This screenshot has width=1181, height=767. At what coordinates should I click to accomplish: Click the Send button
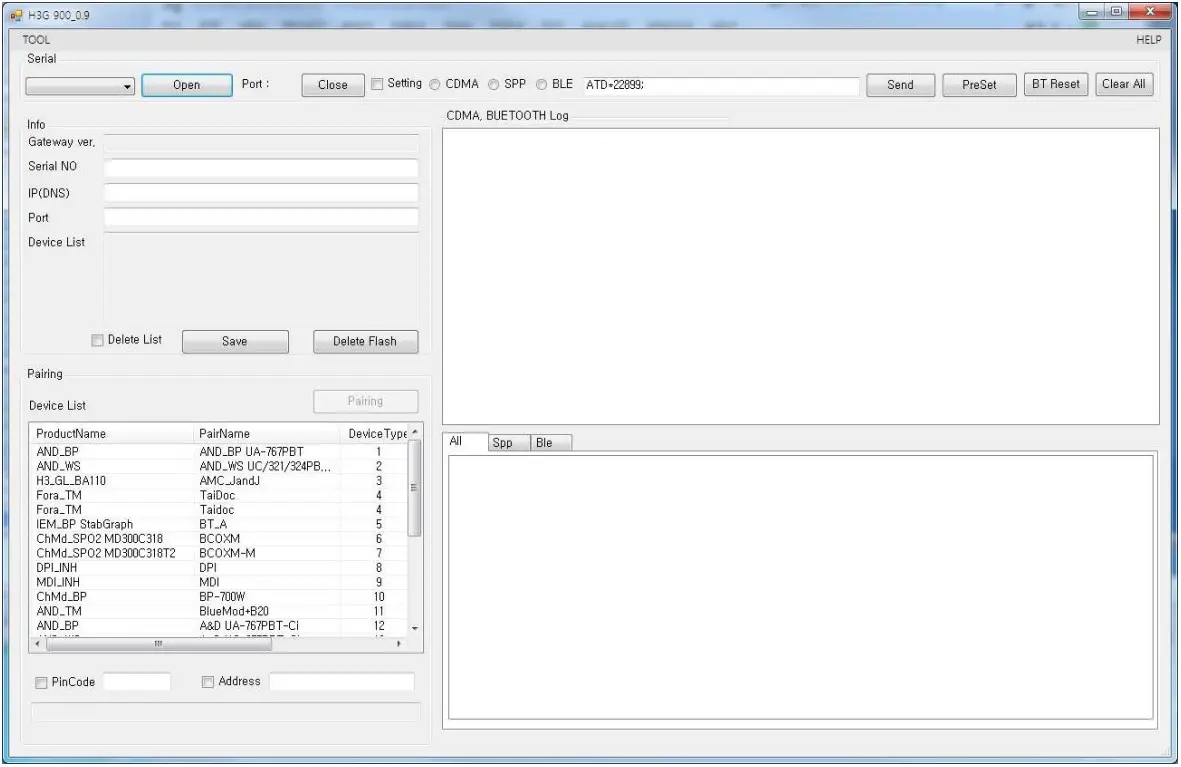(900, 85)
